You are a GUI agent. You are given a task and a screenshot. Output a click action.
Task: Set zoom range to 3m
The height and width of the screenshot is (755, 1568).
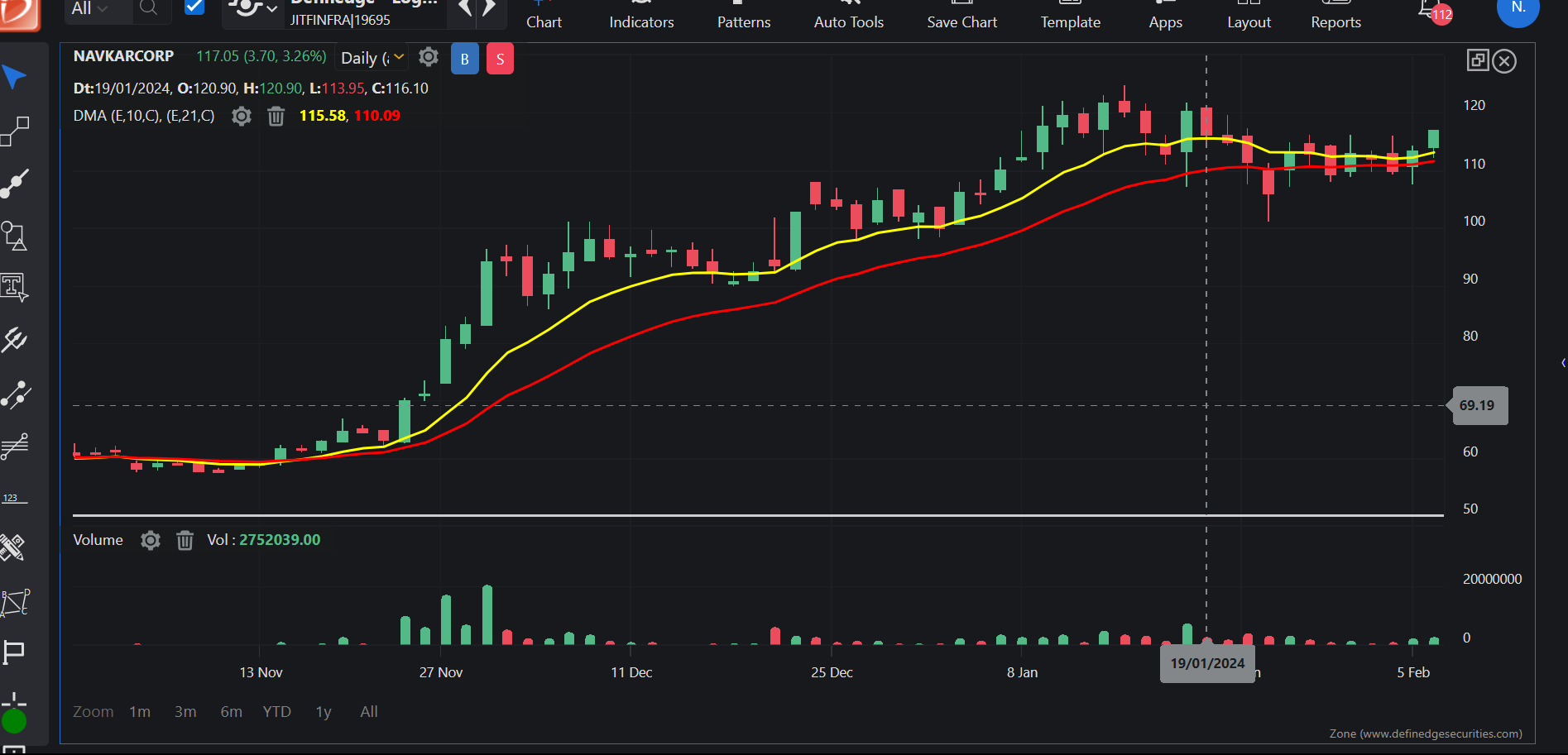[185, 711]
